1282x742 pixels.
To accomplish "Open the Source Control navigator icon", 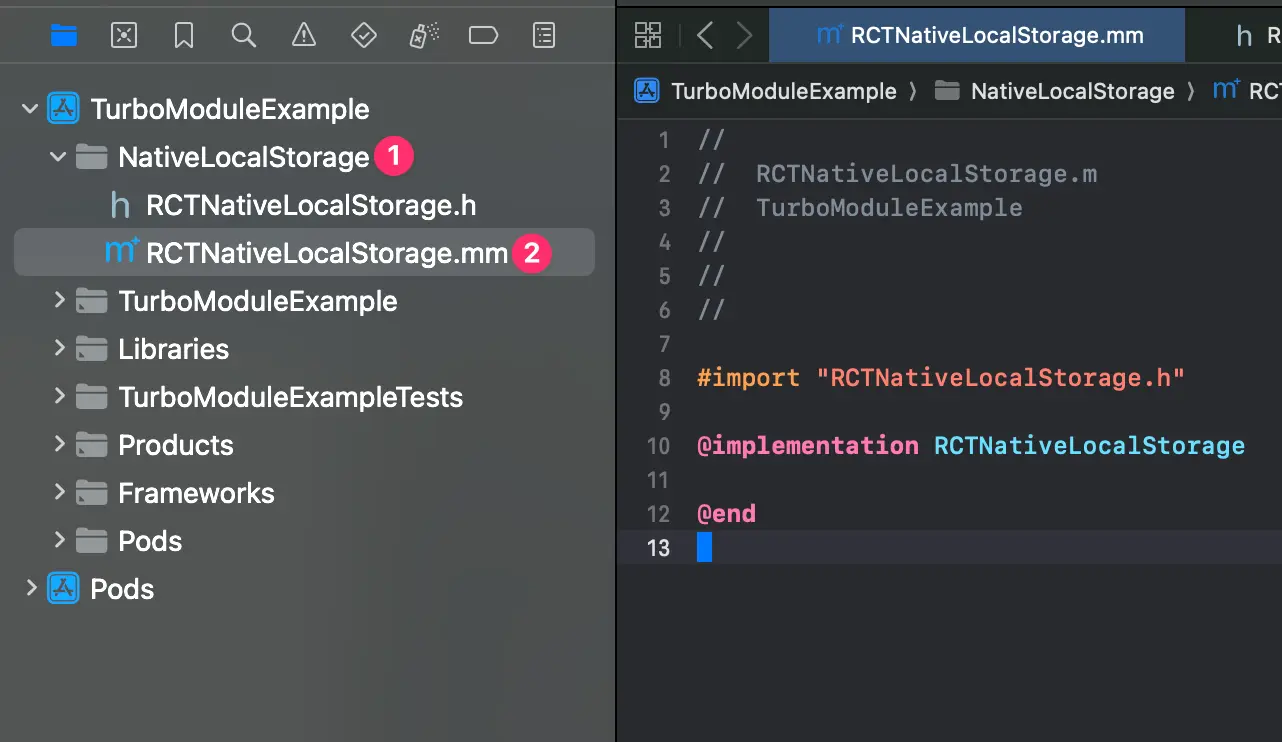I will click(x=124, y=35).
